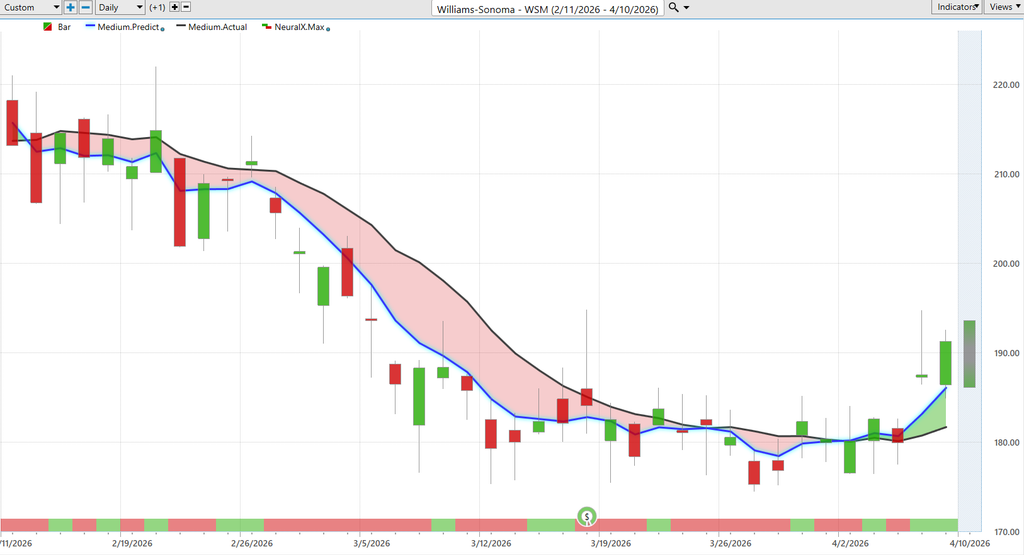This screenshot has height=555, width=1024.
Task: Click the dot next to Medium.Predict
Action: [x=163, y=29]
